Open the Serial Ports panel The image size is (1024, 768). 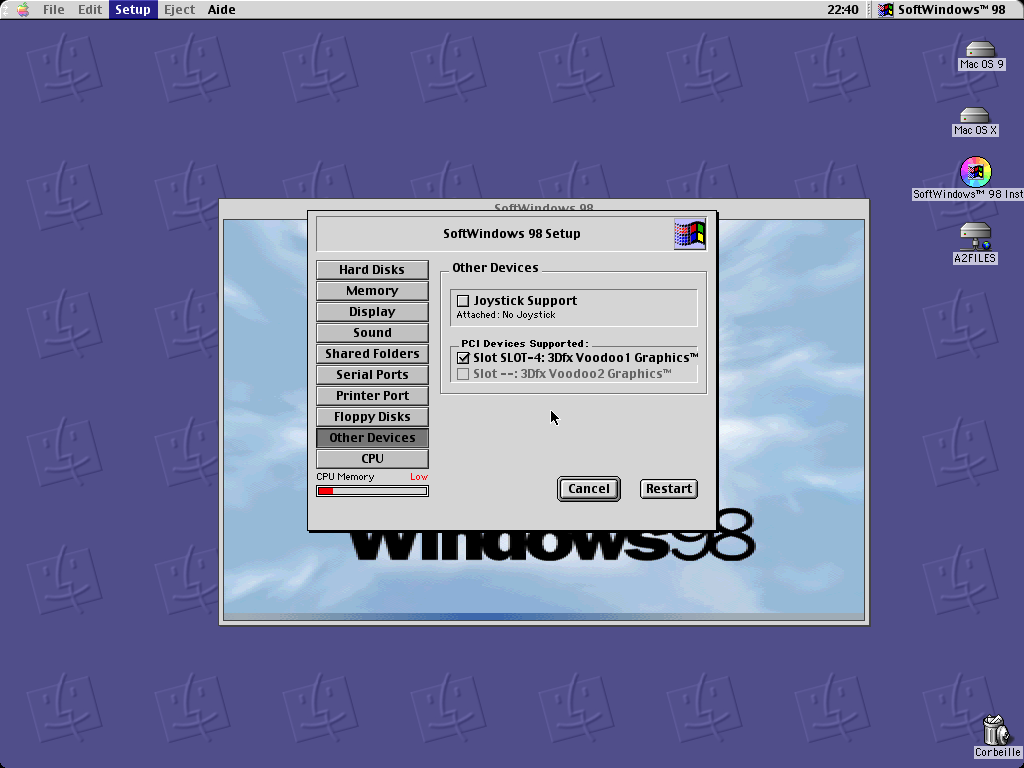click(372, 375)
